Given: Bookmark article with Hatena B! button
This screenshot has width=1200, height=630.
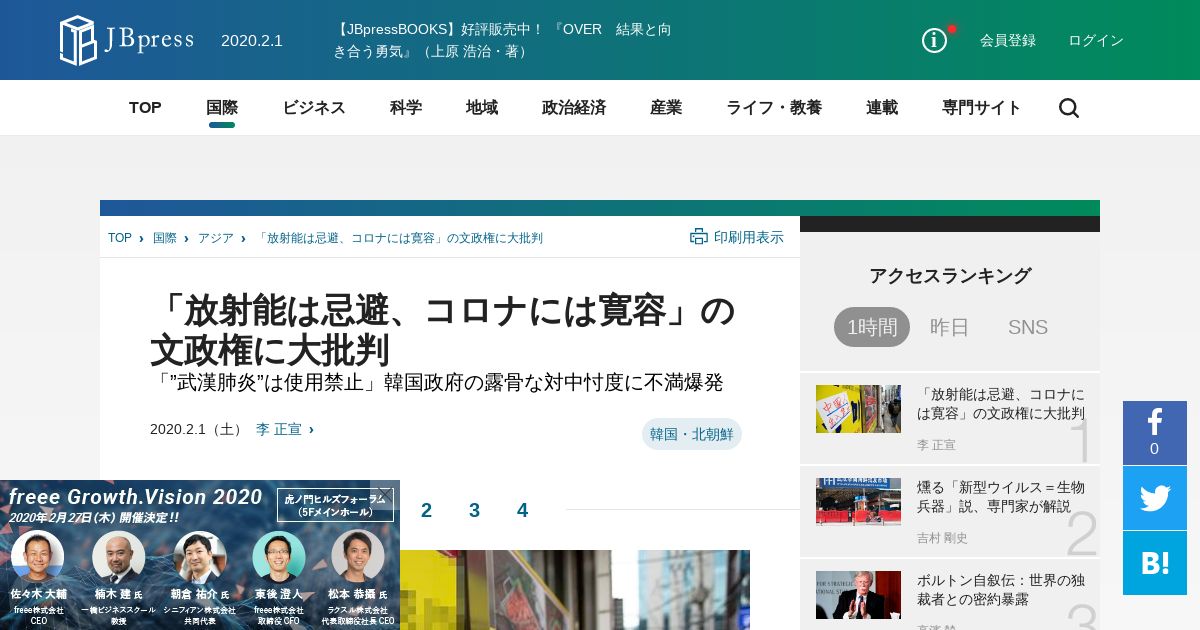Looking at the screenshot, I should (1155, 563).
